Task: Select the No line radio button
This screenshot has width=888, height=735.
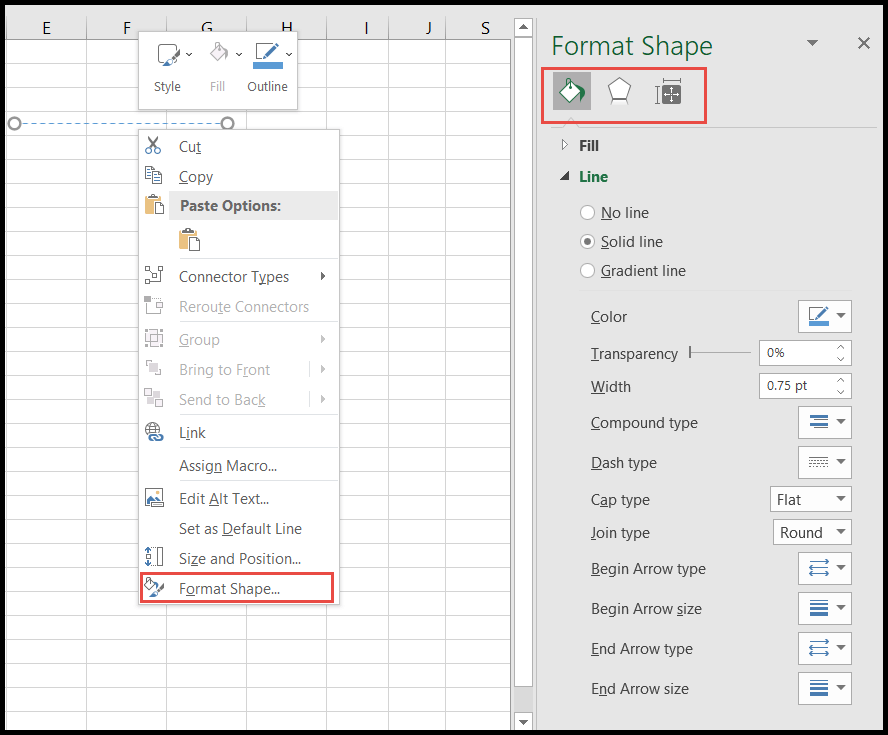Action: [x=587, y=212]
